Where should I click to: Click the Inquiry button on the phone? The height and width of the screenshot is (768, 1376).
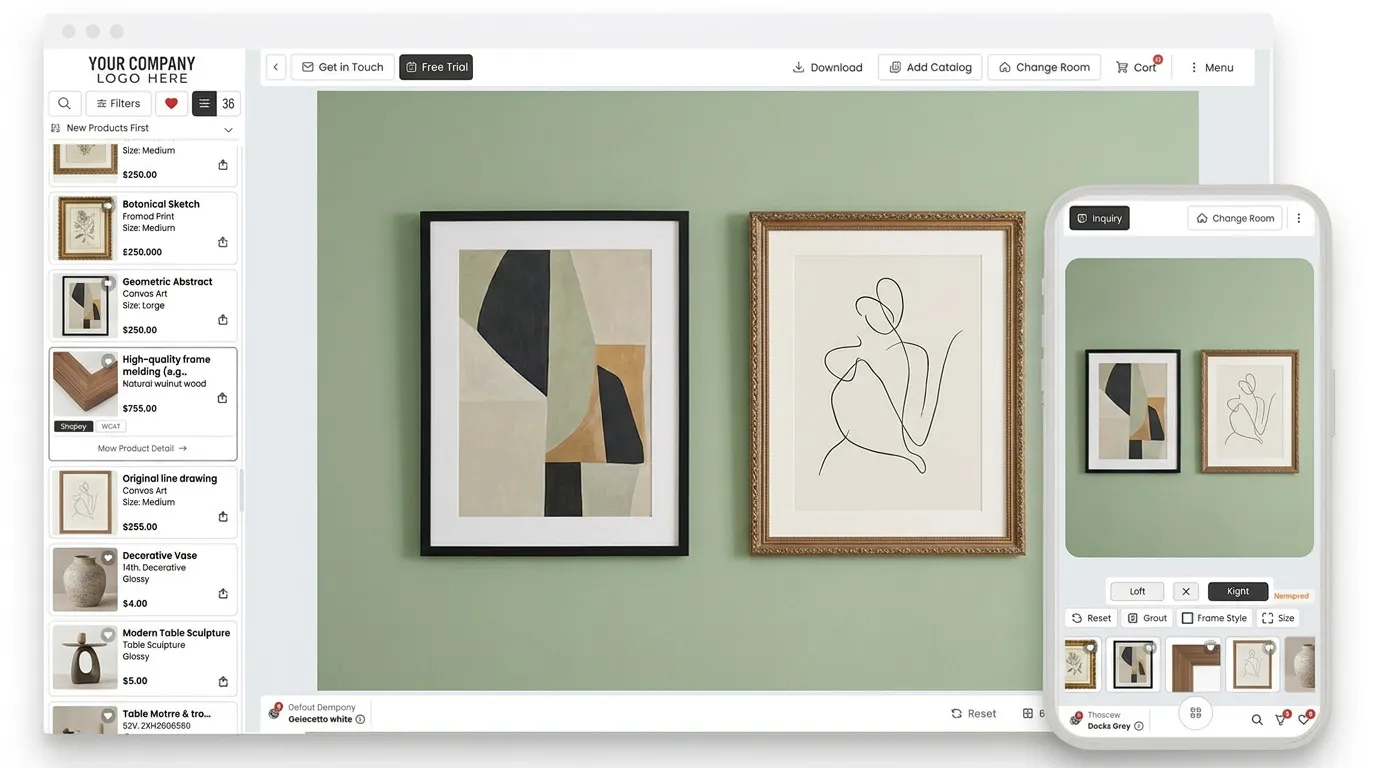click(x=1099, y=218)
